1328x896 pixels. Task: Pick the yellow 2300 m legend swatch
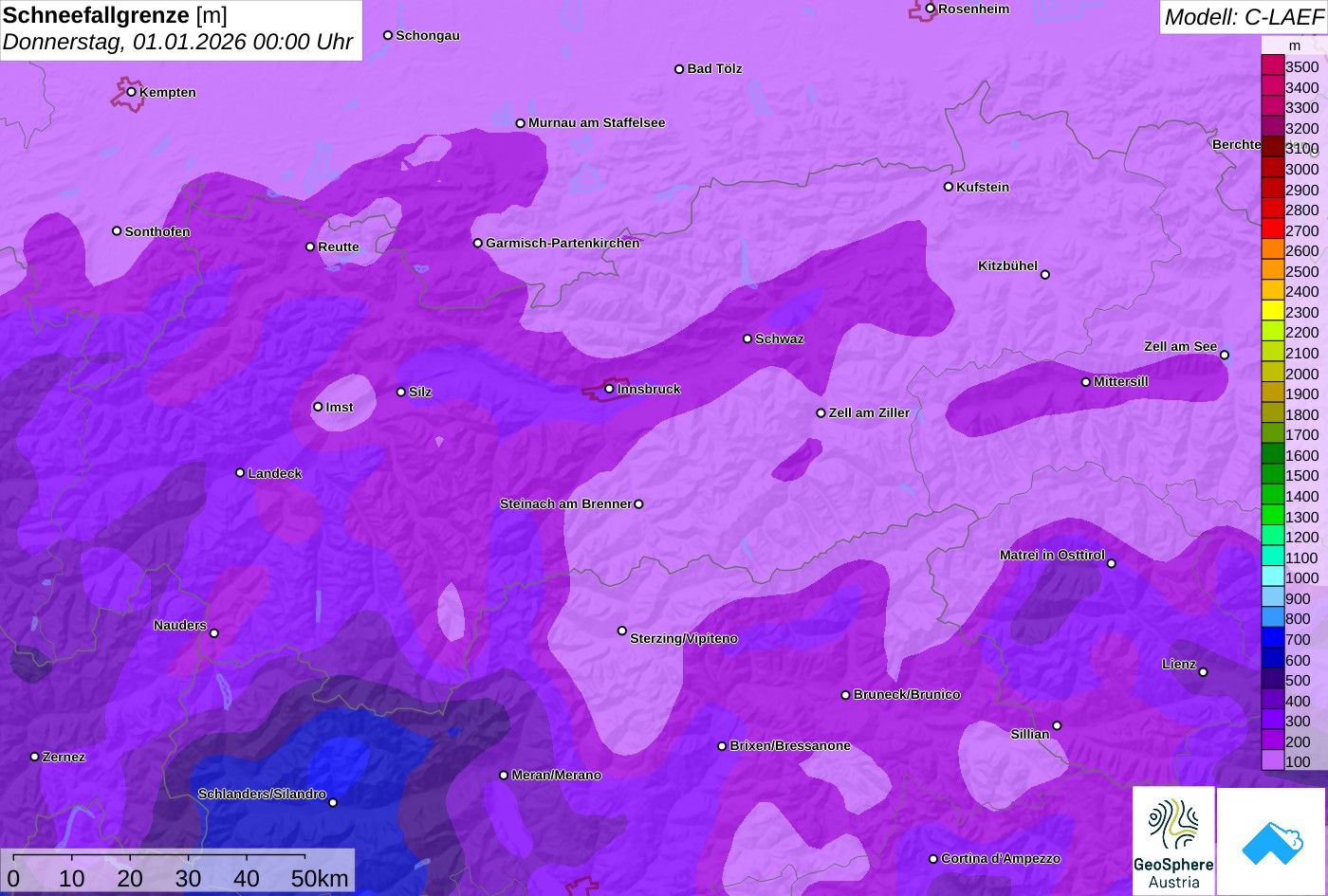[1272, 312]
